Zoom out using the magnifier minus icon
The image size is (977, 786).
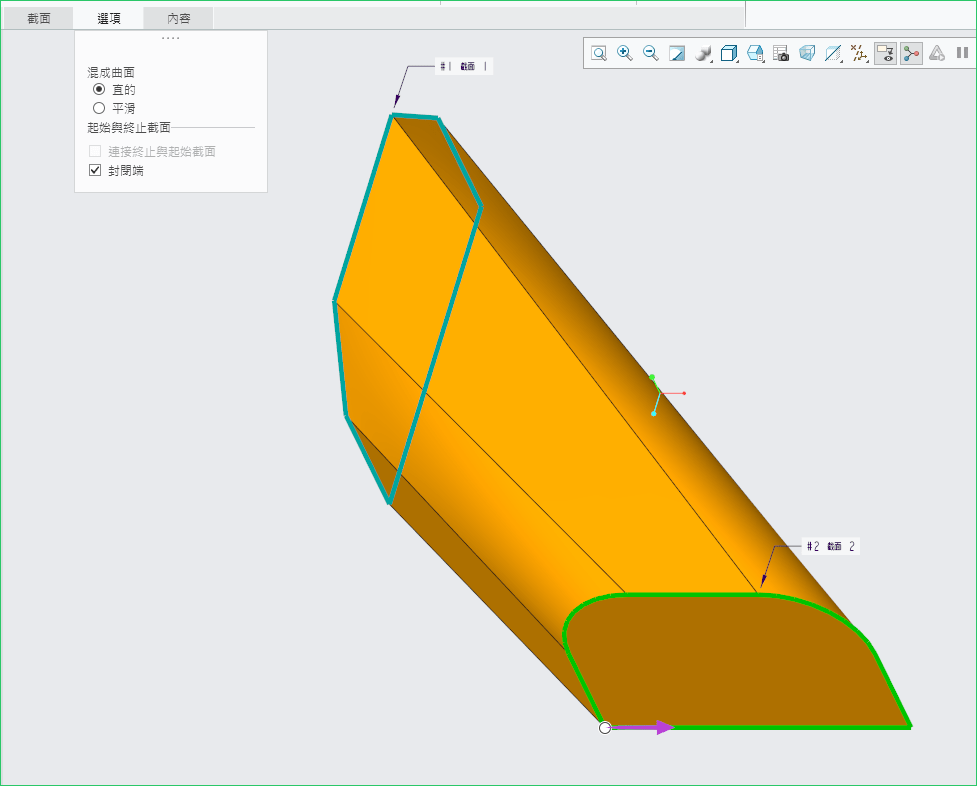coord(651,53)
